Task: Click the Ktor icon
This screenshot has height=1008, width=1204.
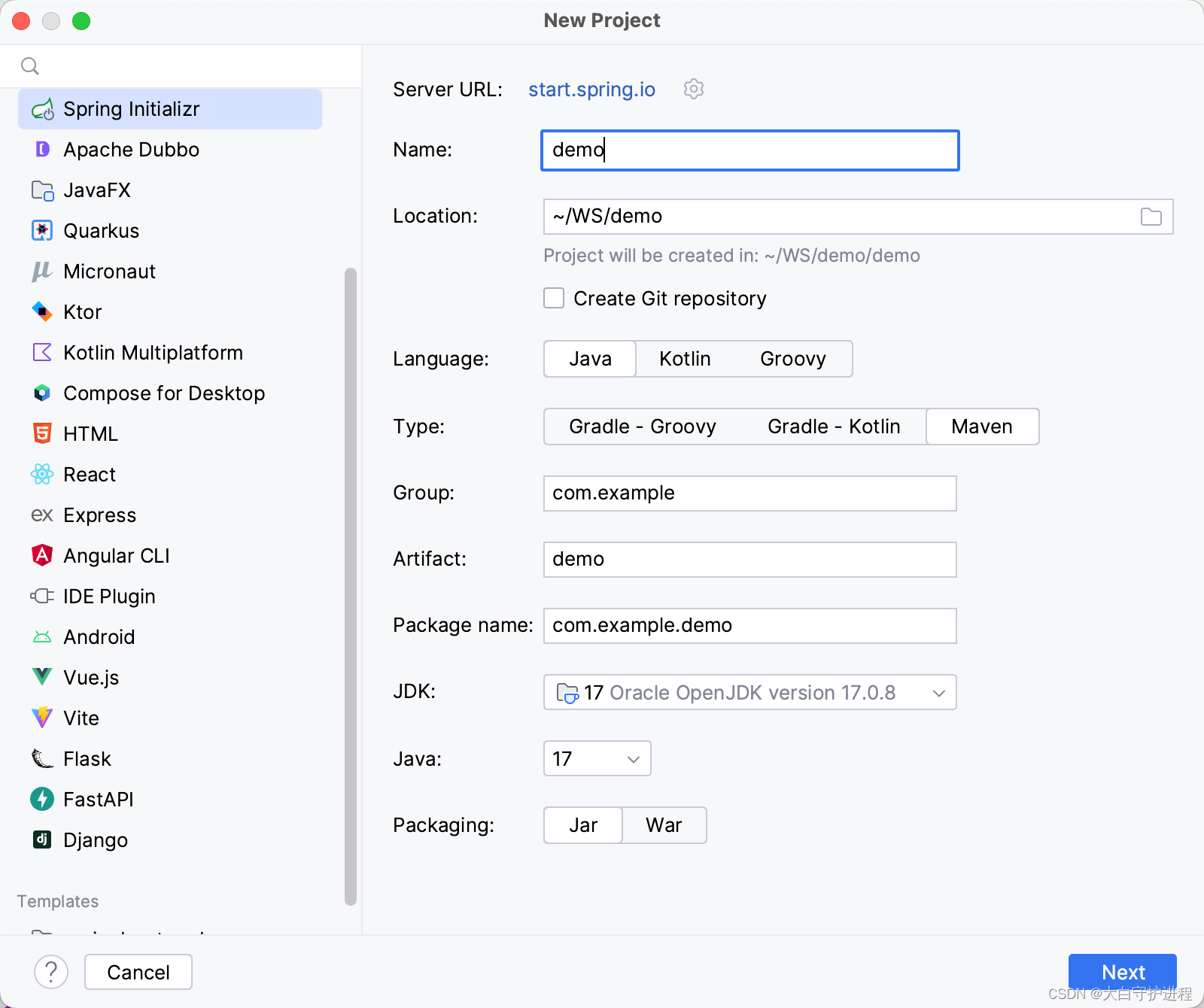Action: click(x=42, y=312)
